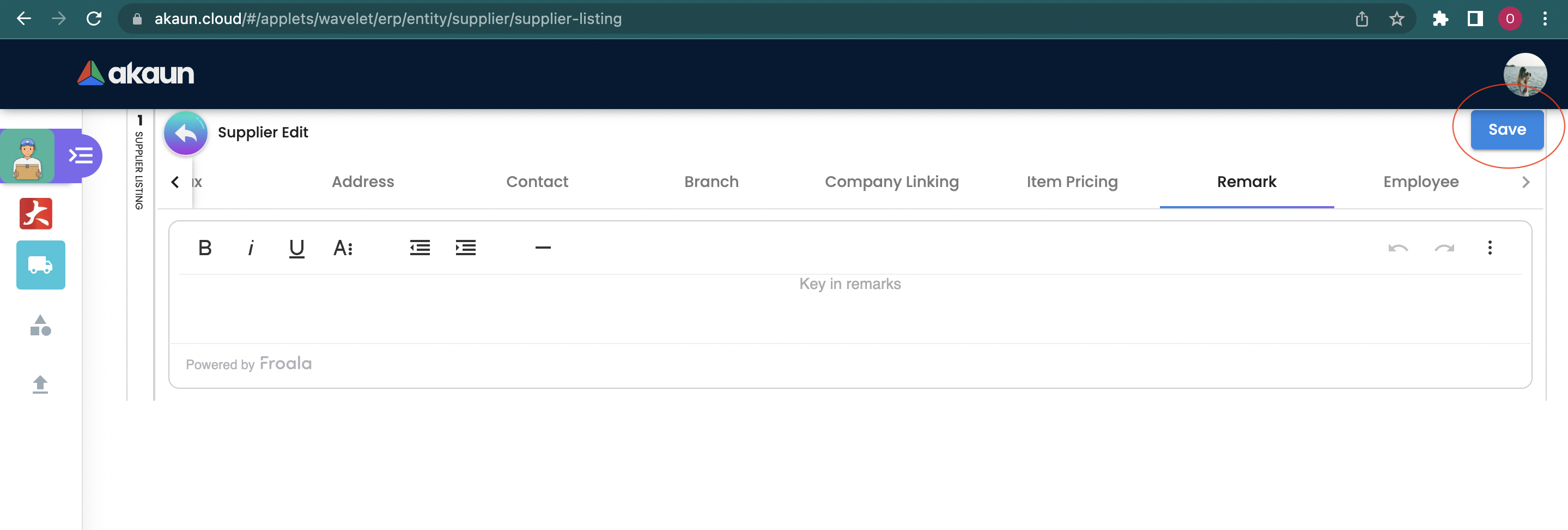Click the site lock icon
1568x530 pixels.
(x=137, y=20)
